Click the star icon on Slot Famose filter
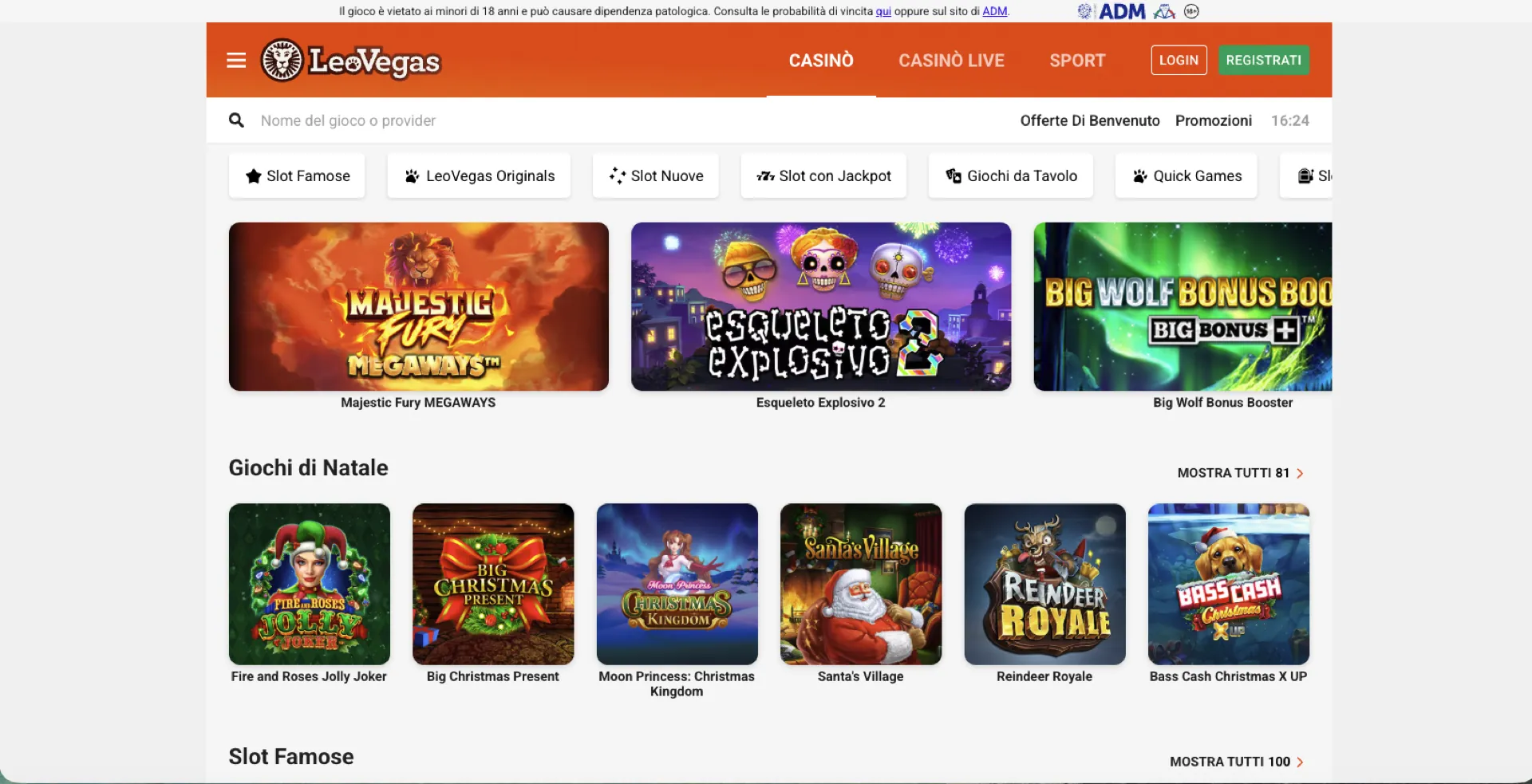This screenshot has width=1532, height=784. (254, 175)
